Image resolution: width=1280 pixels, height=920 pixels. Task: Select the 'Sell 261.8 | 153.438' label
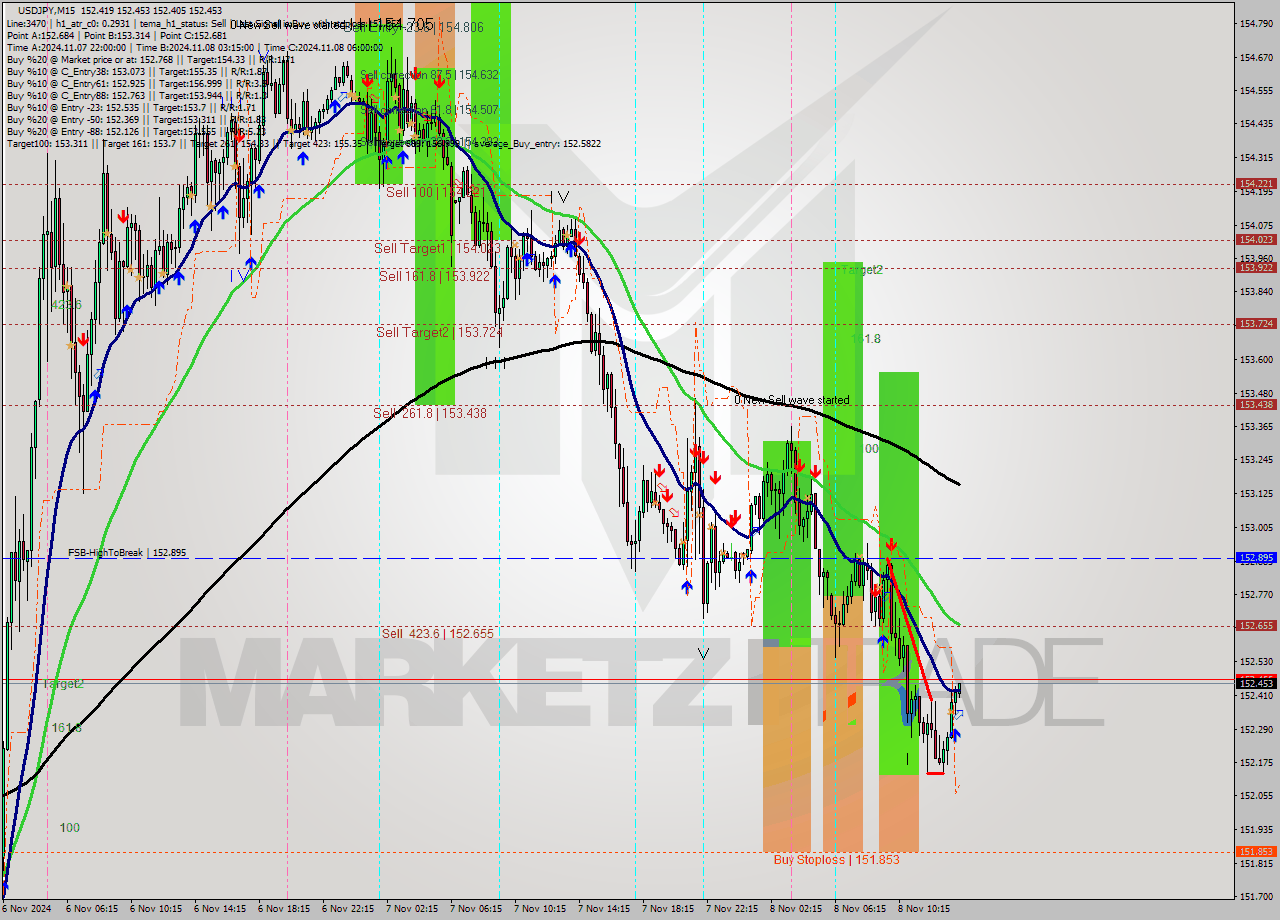(x=430, y=413)
